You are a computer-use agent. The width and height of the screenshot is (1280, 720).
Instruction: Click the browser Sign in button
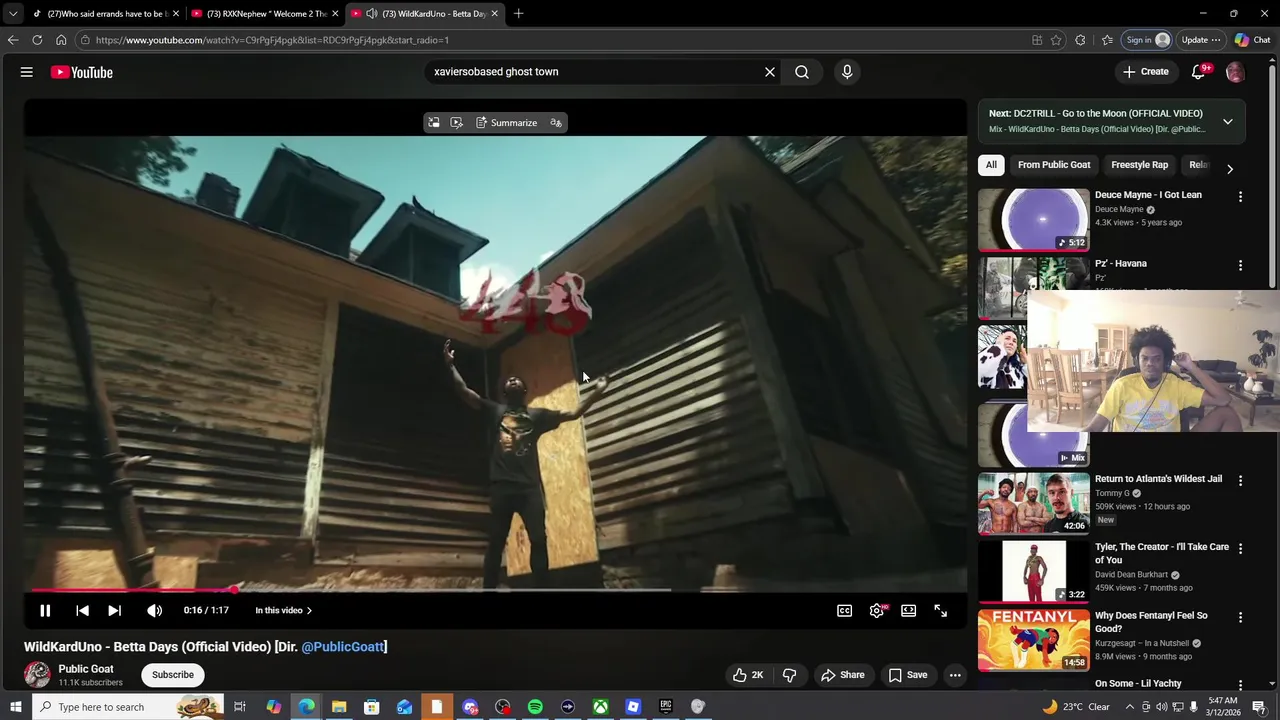[1148, 40]
